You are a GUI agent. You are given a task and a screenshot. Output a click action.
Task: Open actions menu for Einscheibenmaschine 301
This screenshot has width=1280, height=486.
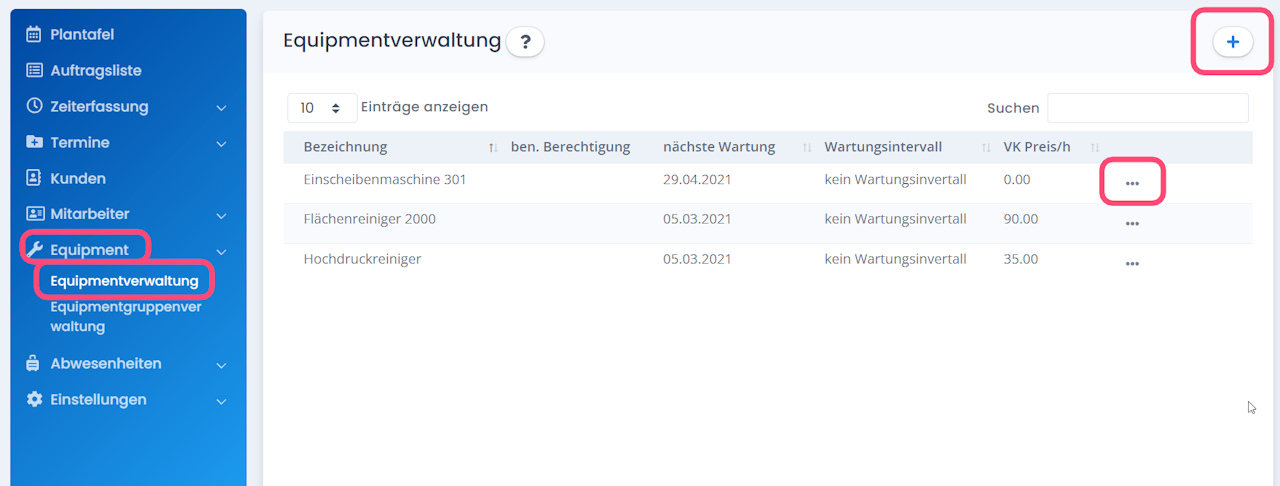1132,184
